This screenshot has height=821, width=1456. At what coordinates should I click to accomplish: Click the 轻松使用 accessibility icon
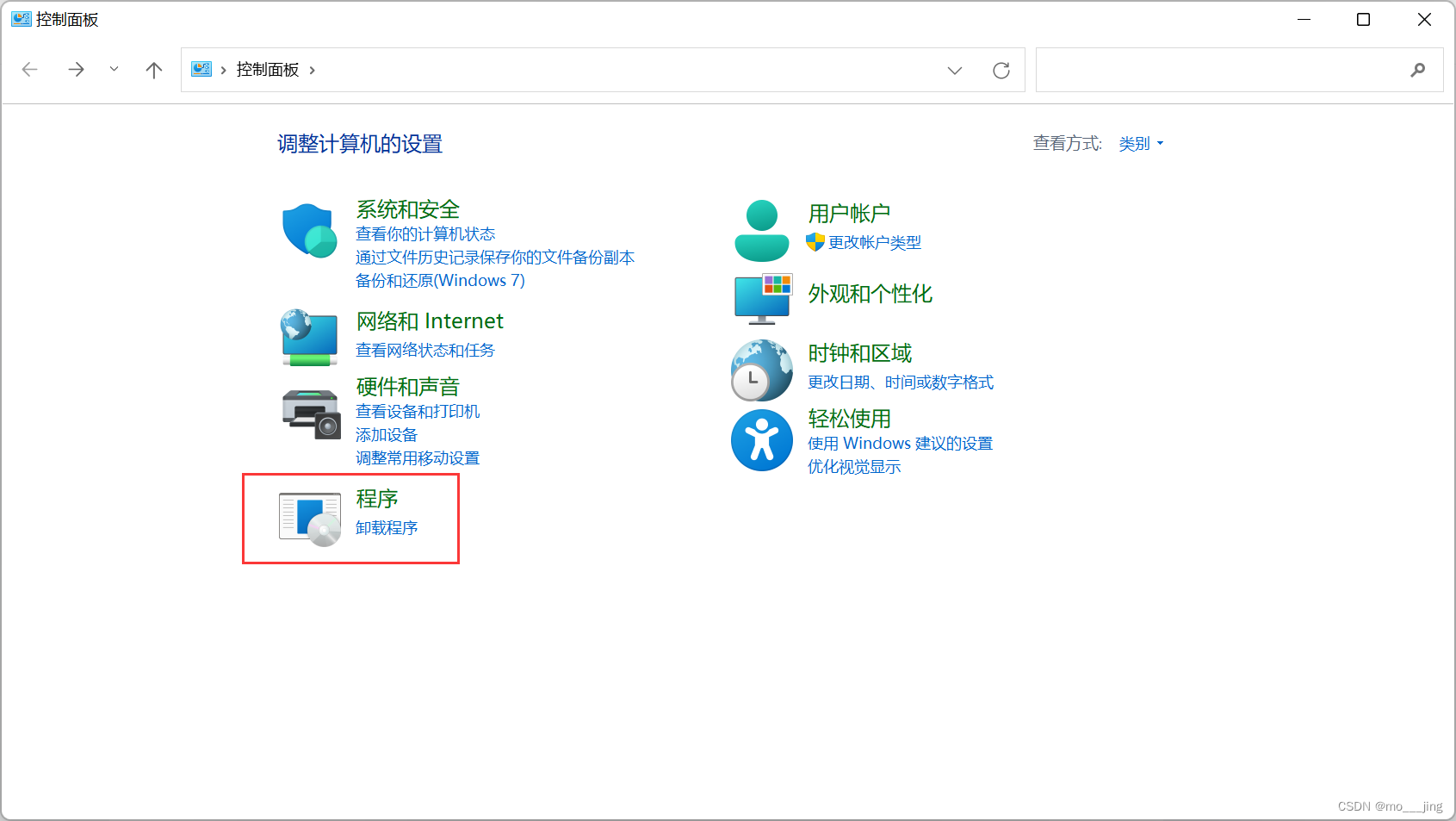(760, 440)
